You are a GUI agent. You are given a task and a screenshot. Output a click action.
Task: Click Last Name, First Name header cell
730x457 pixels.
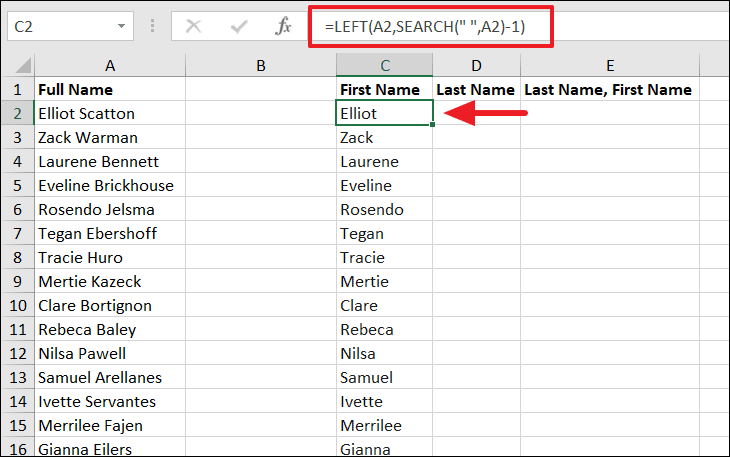tap(610, 89)
